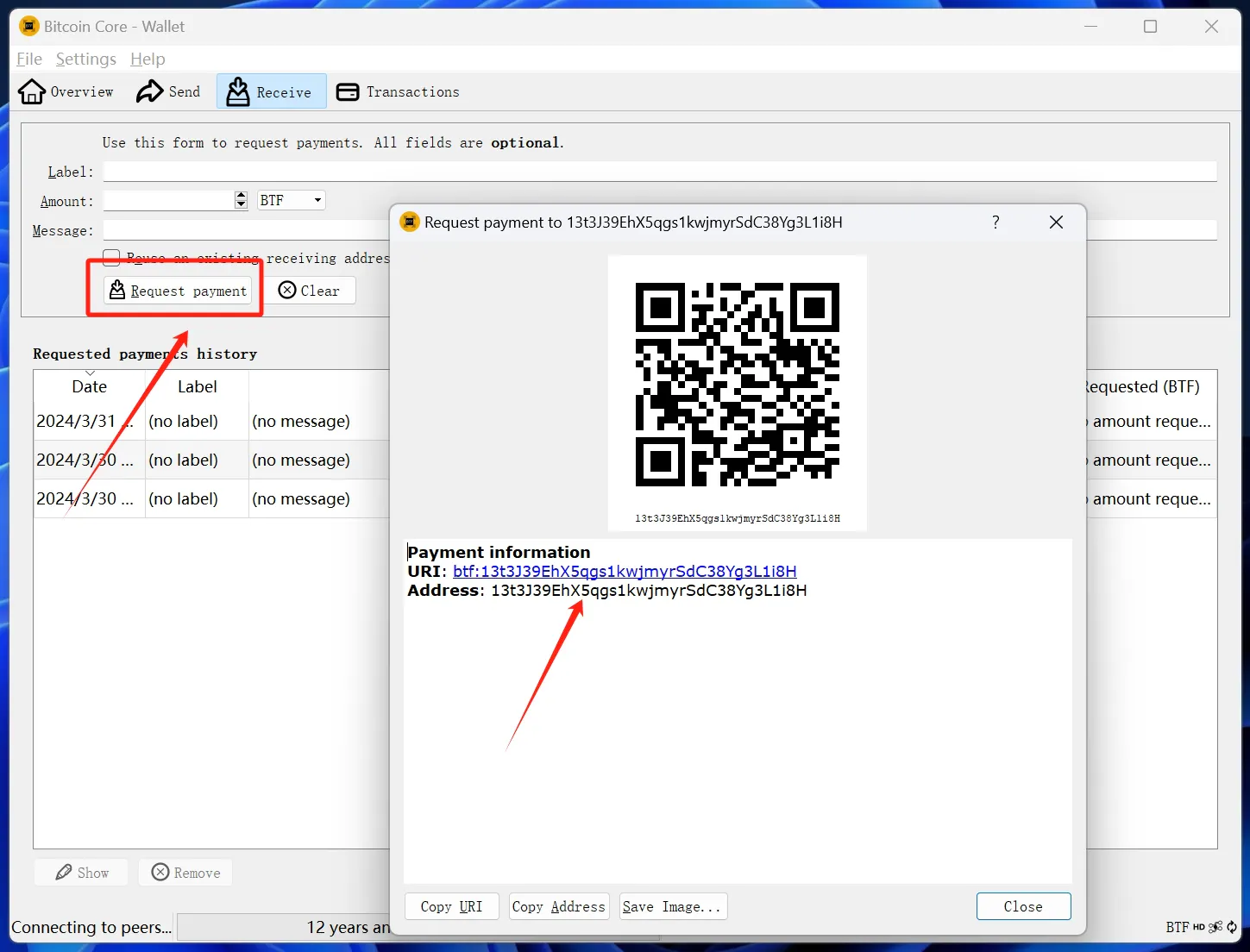
Task: Minimize the Bitcoin Core wallet window
Action: tap(1090, 26)
